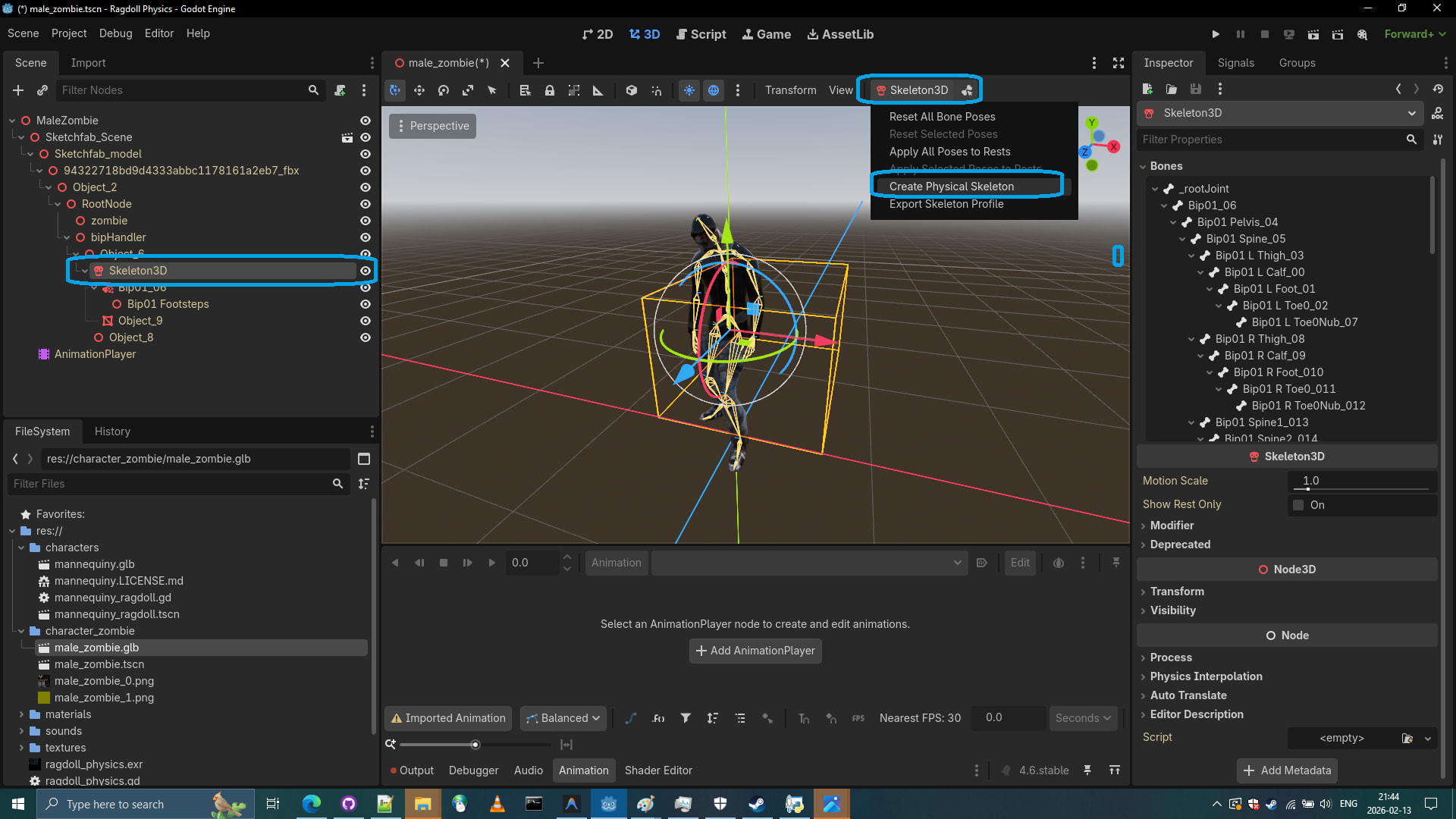Expand the materials folder in FileSystem
Image resolution: width=1456 pixels, height=819 pixels.
pyautogui.click(x=21, y=714)
